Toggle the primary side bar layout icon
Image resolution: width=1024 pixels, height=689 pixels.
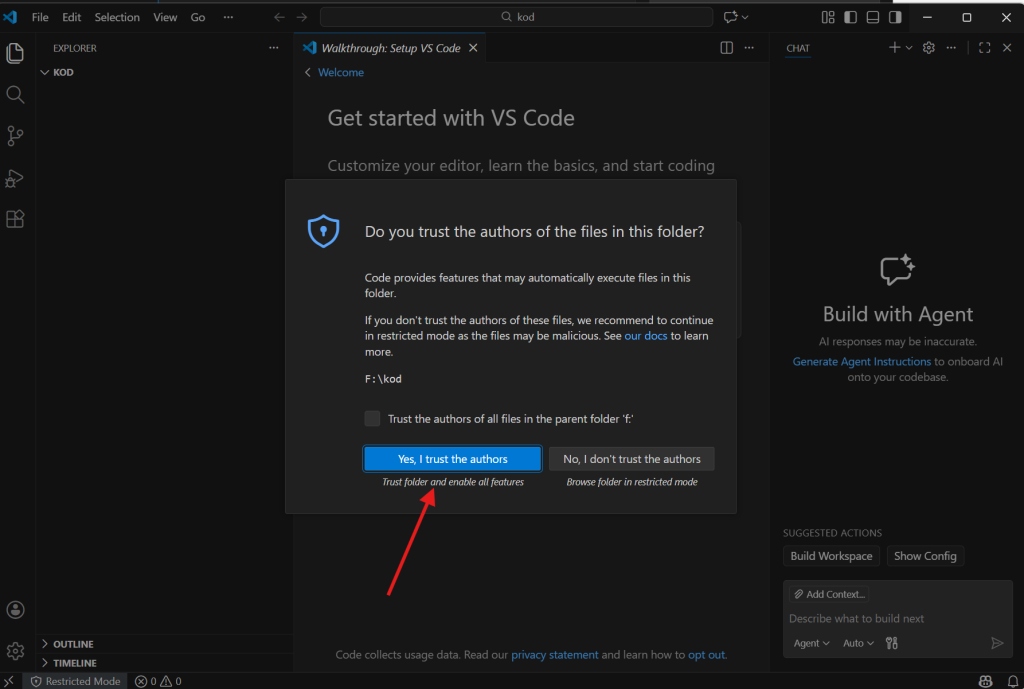click(x=850, y=17)
